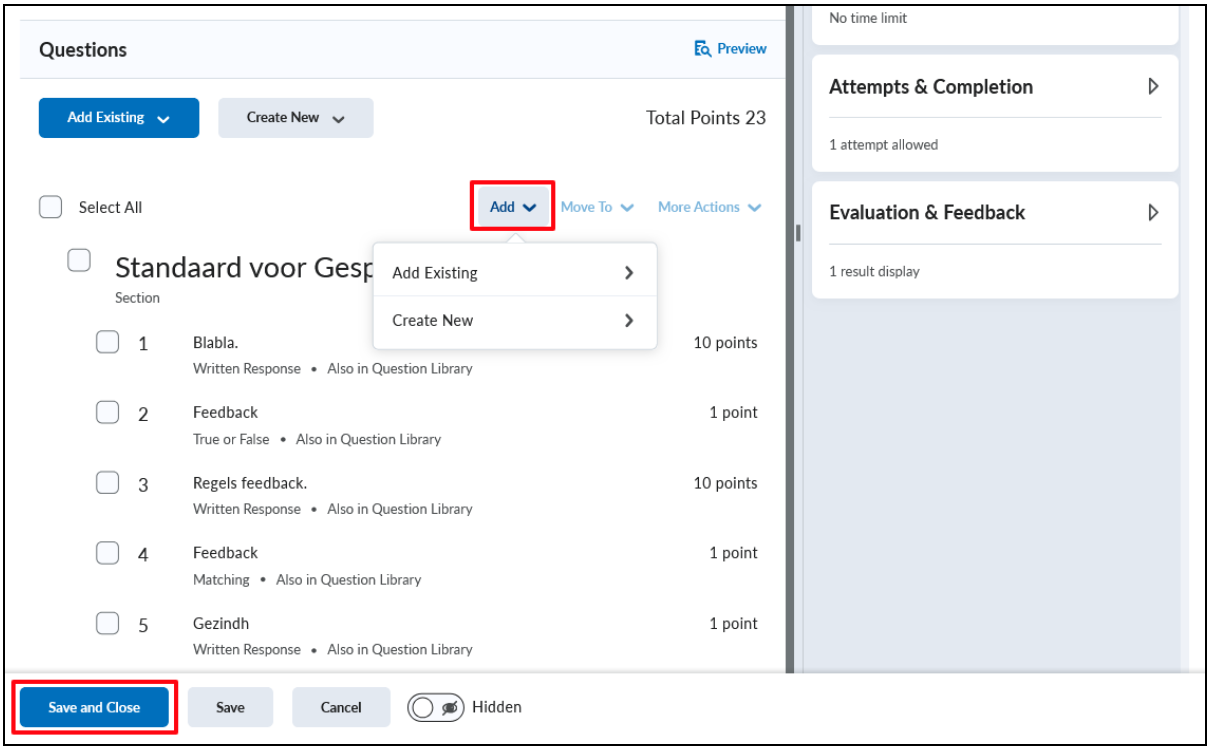This screenshot has height=750, width=1212.
Task: Check the Standaard voor Gesp section checkbox
Action: tap(79, 260)
